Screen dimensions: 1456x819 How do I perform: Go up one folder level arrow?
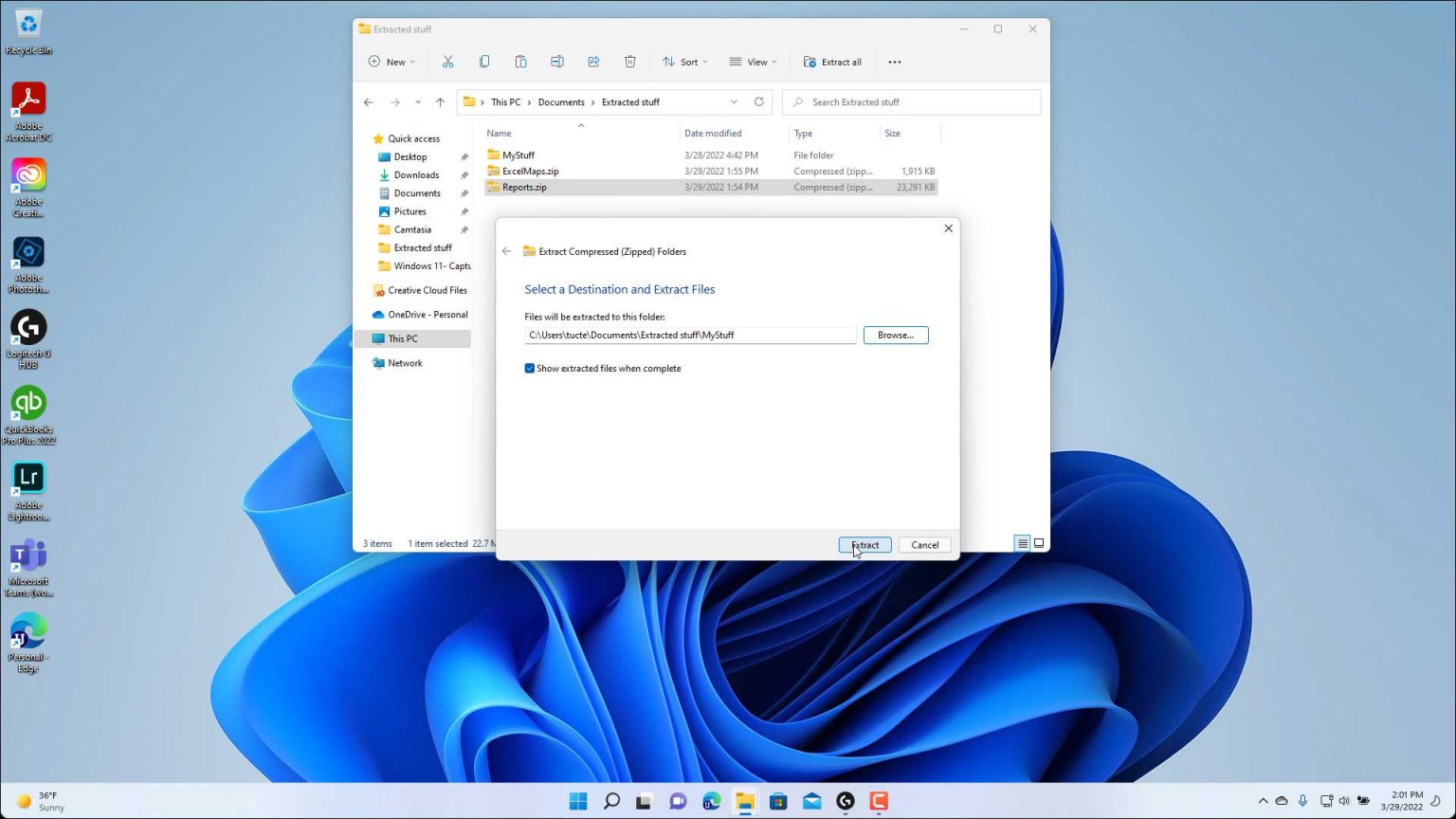pos(440,102)
